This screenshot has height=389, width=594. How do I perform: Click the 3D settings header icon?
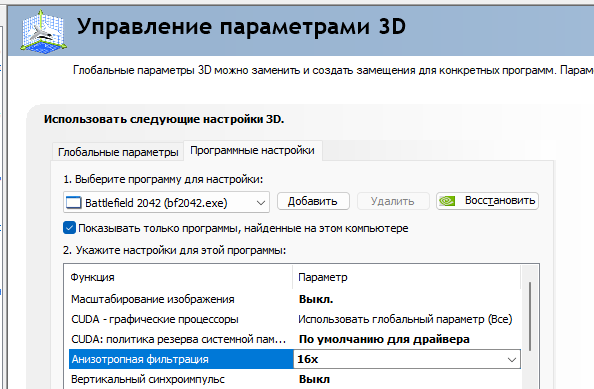click(x=43, y=31)
